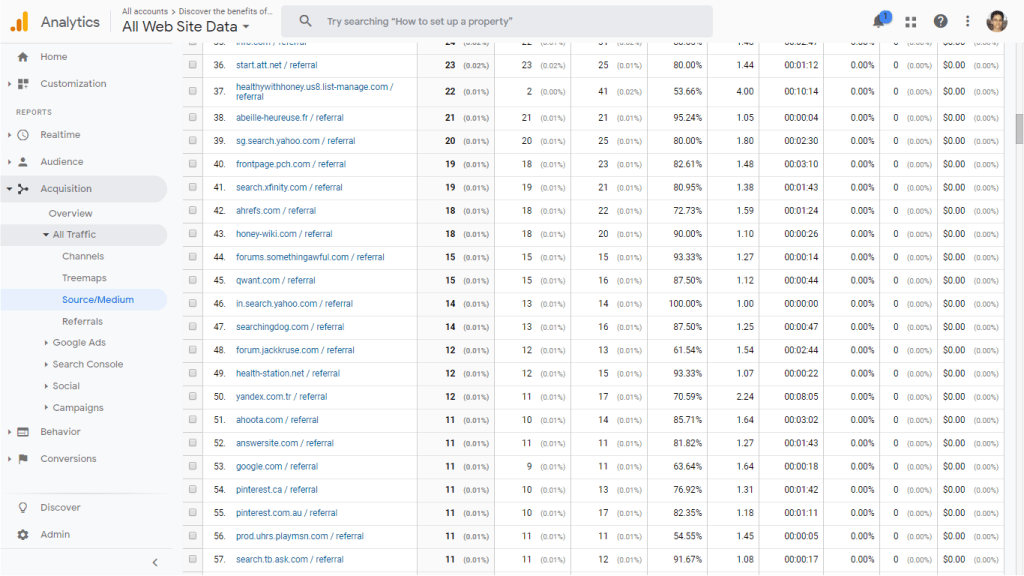Viewport: 1024px width, 576px height.
Task: Open the help question mark icon
Action: point(940,22)
